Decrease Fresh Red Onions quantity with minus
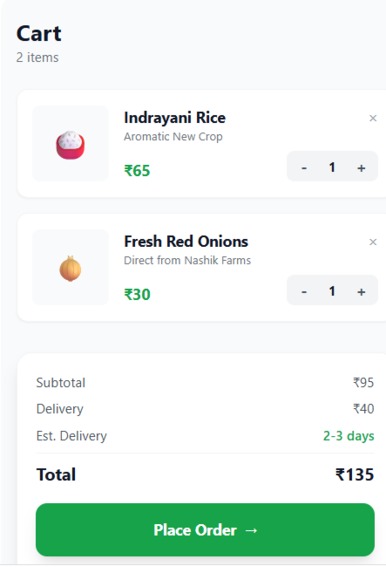Viewport: 386px width, 573px height. click(304, 292)
